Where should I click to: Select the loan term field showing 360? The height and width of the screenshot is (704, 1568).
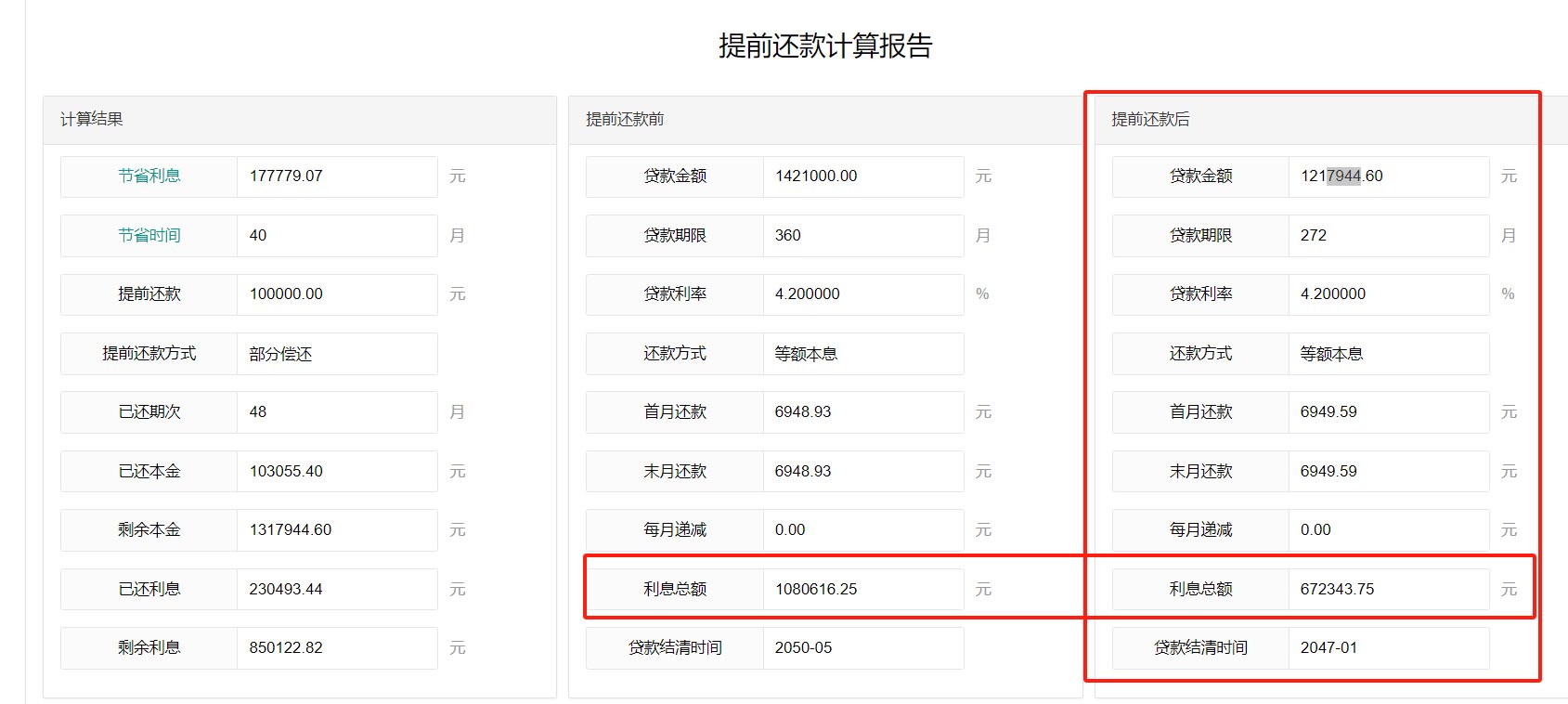click(x=862, y=236)
